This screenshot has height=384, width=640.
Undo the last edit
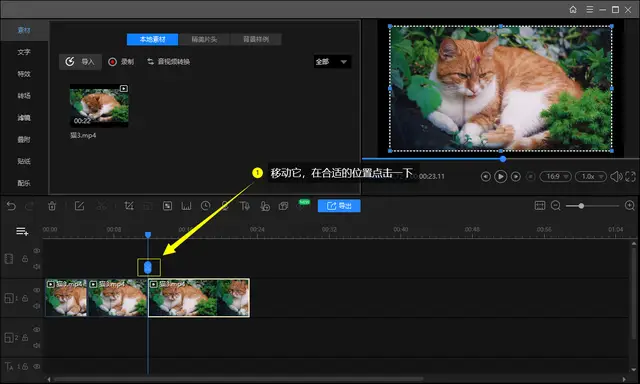(x=11, y=206)
